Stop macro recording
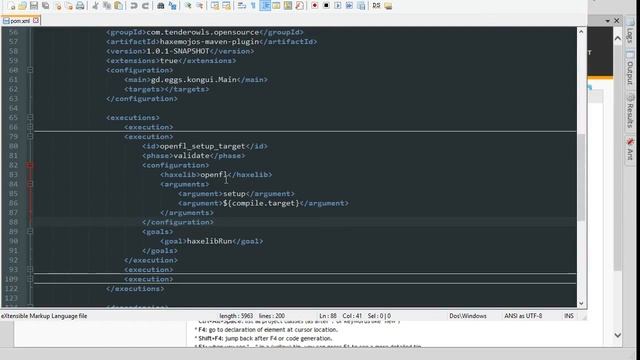 [326, 6]
